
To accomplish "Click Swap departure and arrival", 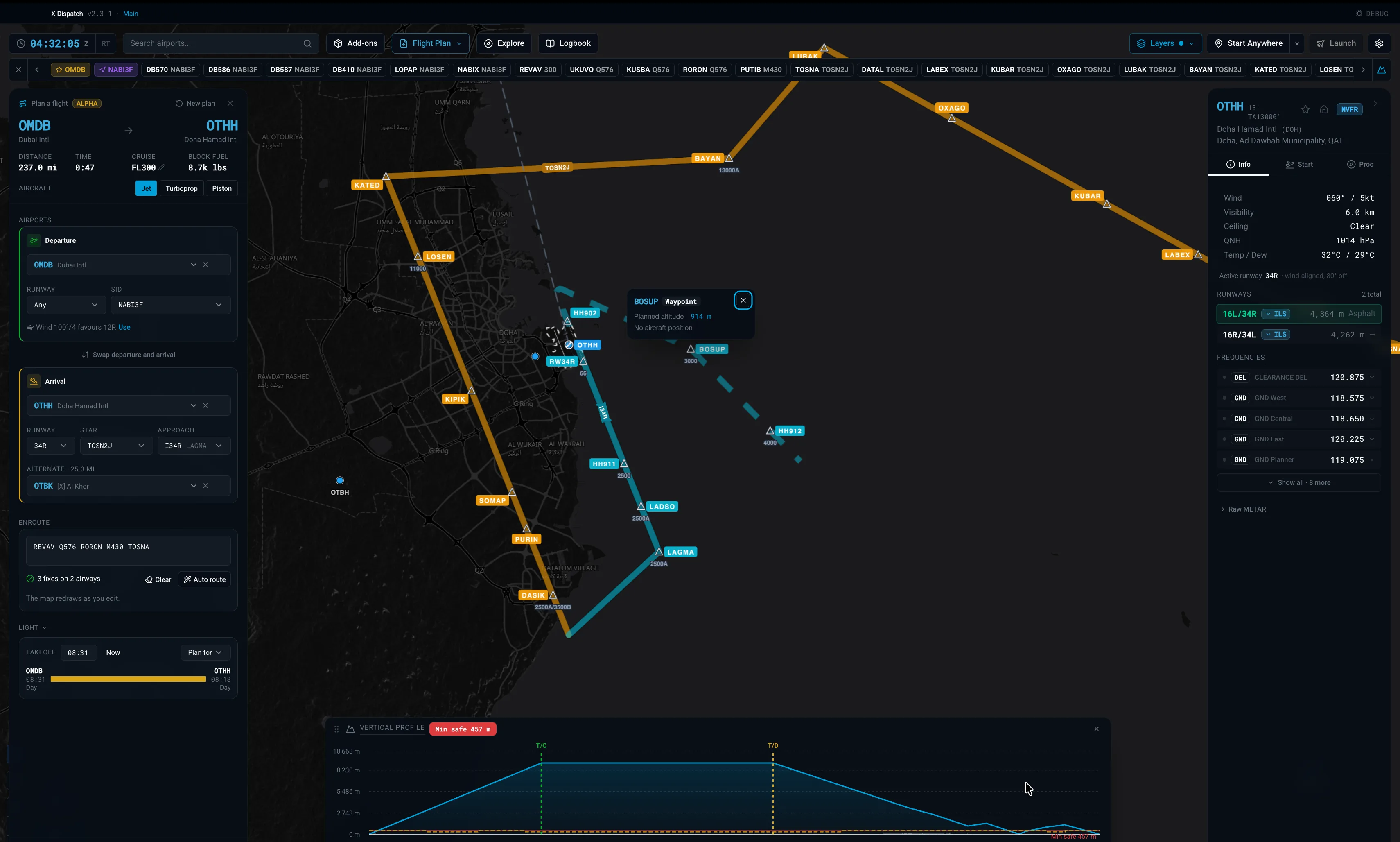I will [x=128, y=355].
